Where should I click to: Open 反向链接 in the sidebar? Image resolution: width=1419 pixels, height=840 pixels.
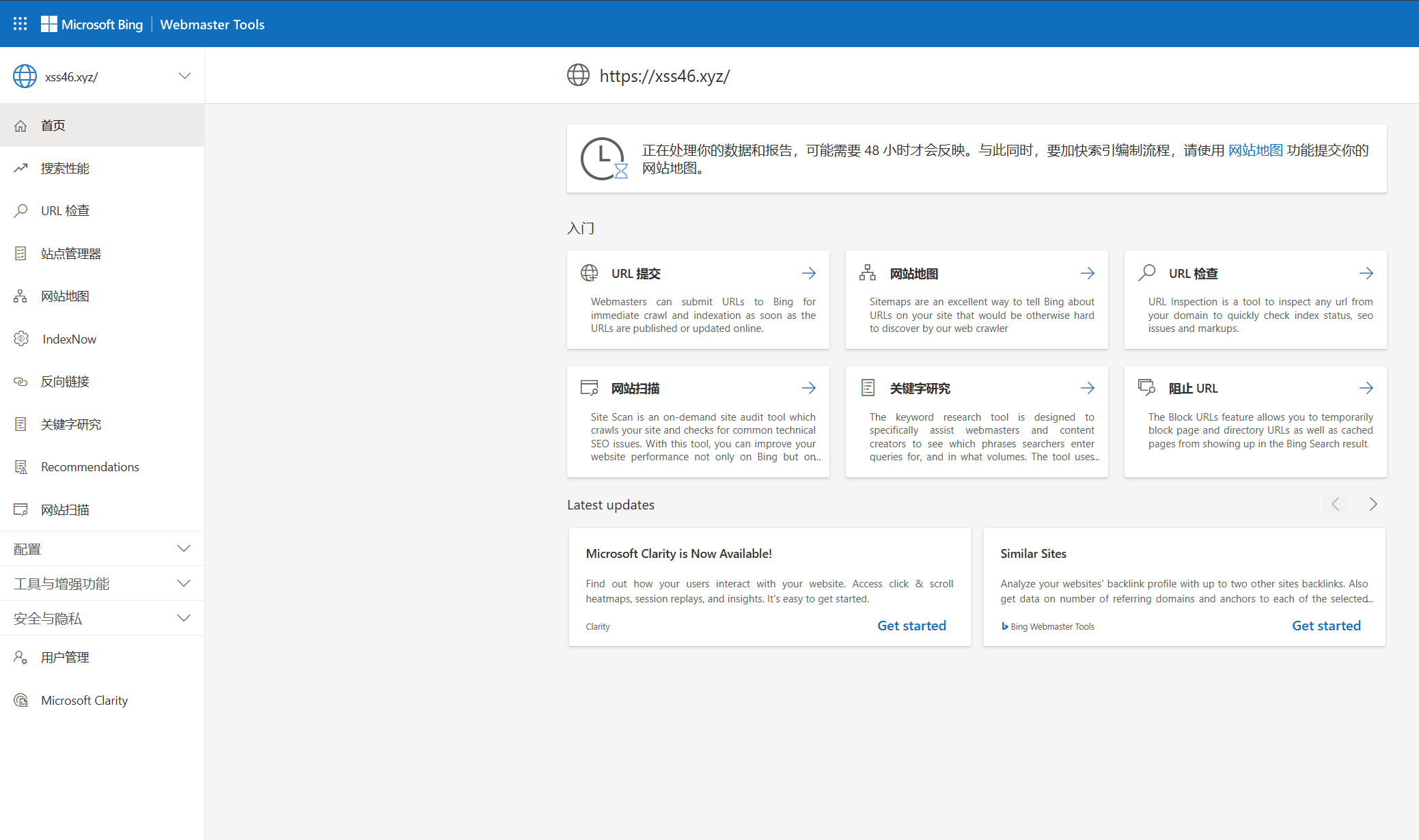click(102, 382)
